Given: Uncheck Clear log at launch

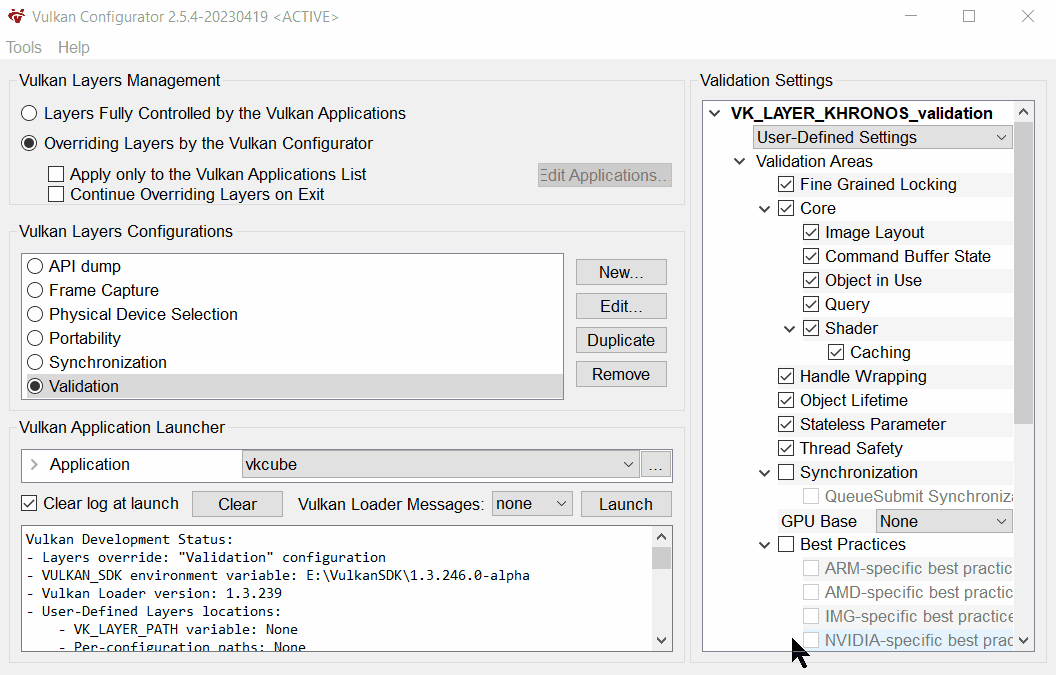Looking at the screenshot, I should 27,504.
